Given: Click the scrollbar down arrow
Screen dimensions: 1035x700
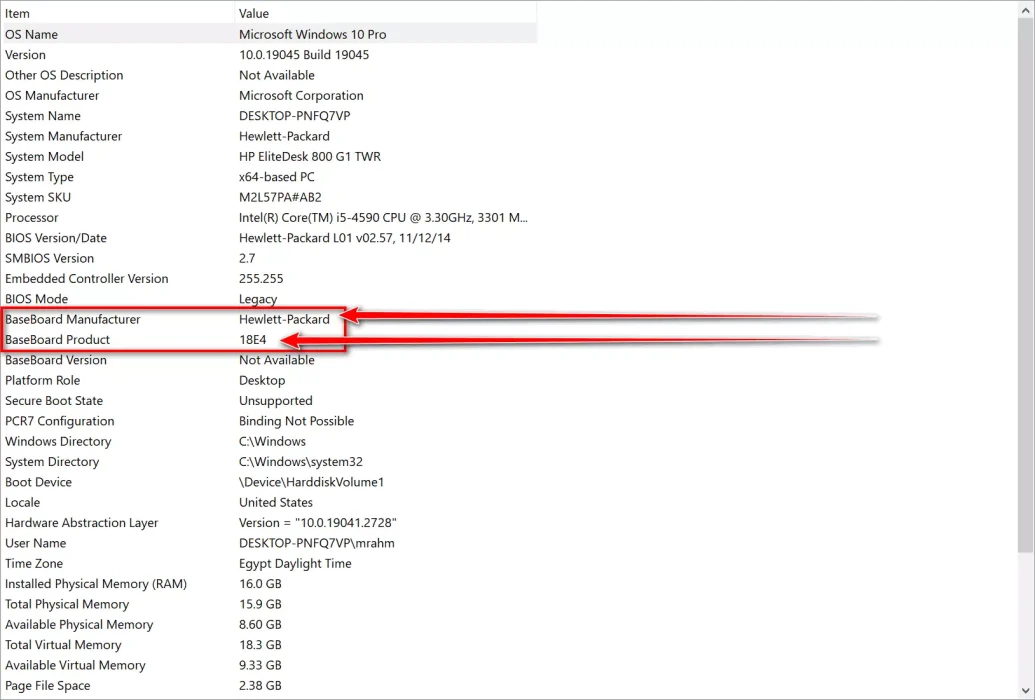Looking at the screenshot, I should 1025,691.
